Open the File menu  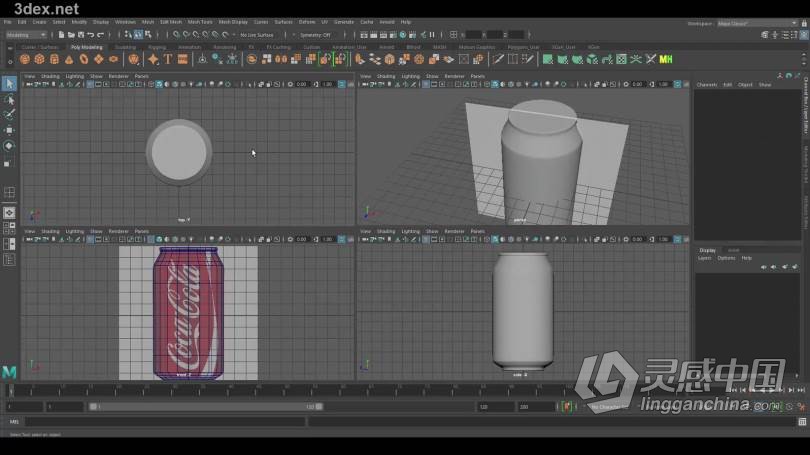point(7,22)
